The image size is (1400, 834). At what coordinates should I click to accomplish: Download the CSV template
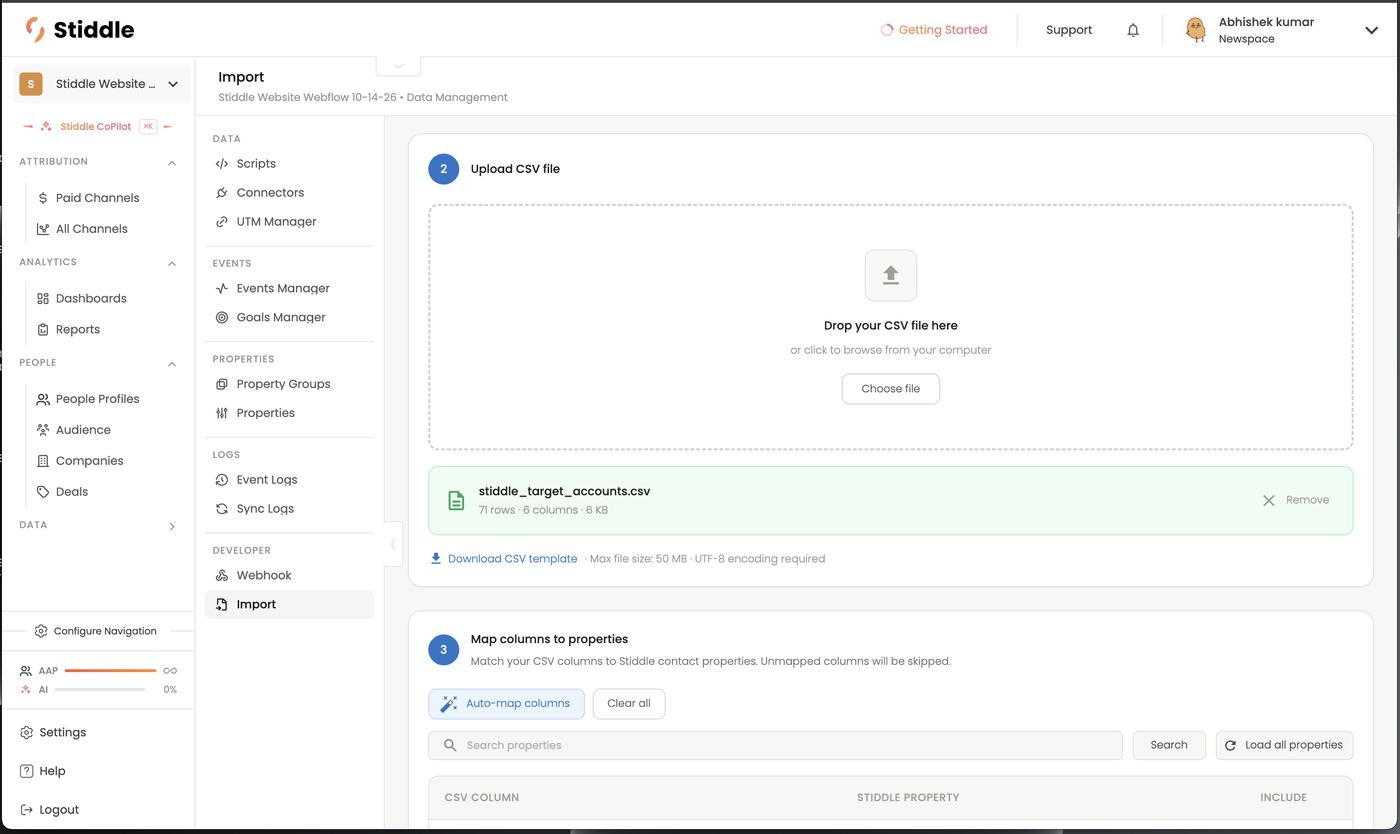(504, 559)
